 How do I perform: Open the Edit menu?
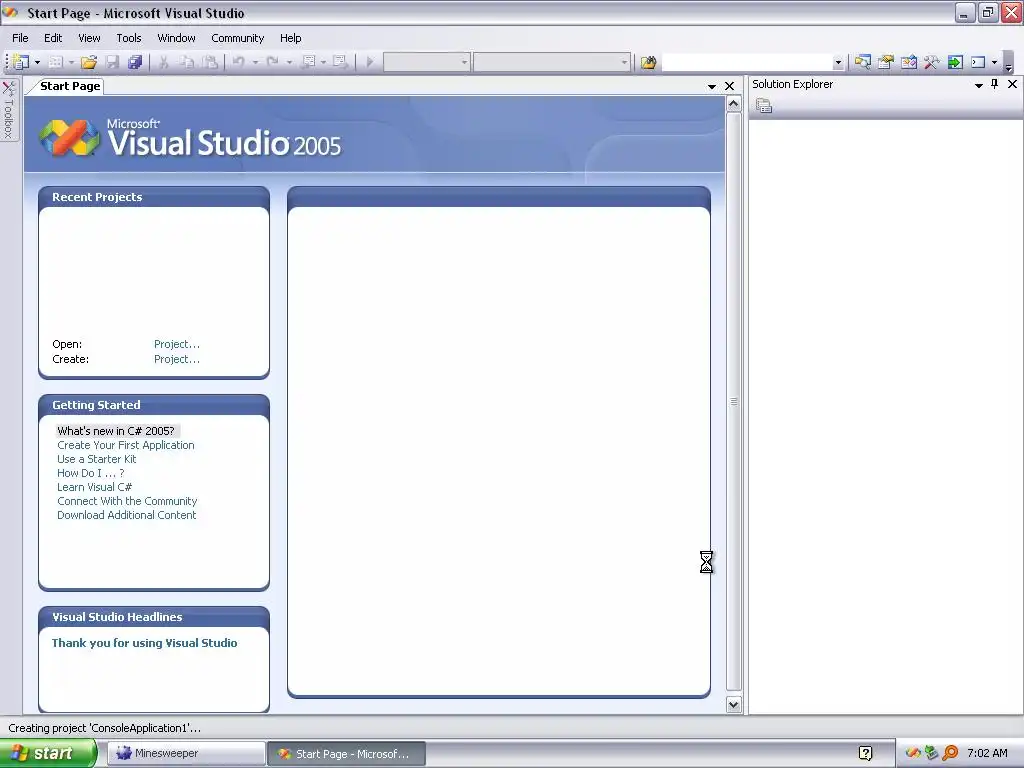tap(53, 38)
